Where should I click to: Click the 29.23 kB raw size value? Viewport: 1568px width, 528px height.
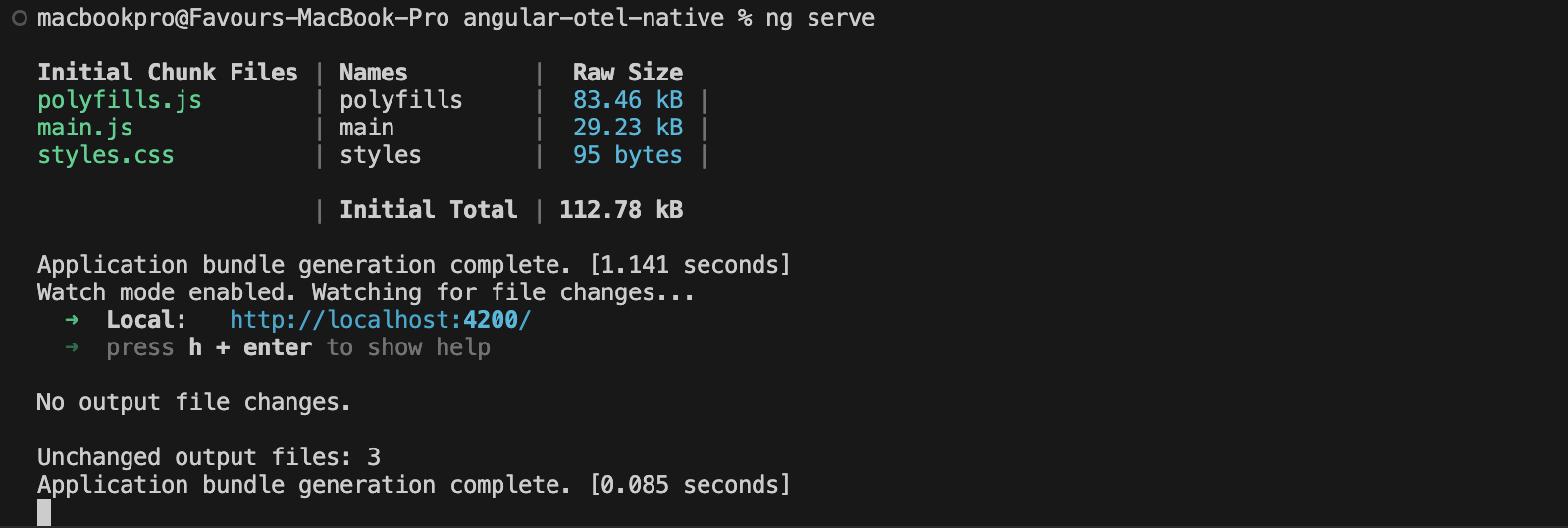pyautogui.click(x=628, y=128)
